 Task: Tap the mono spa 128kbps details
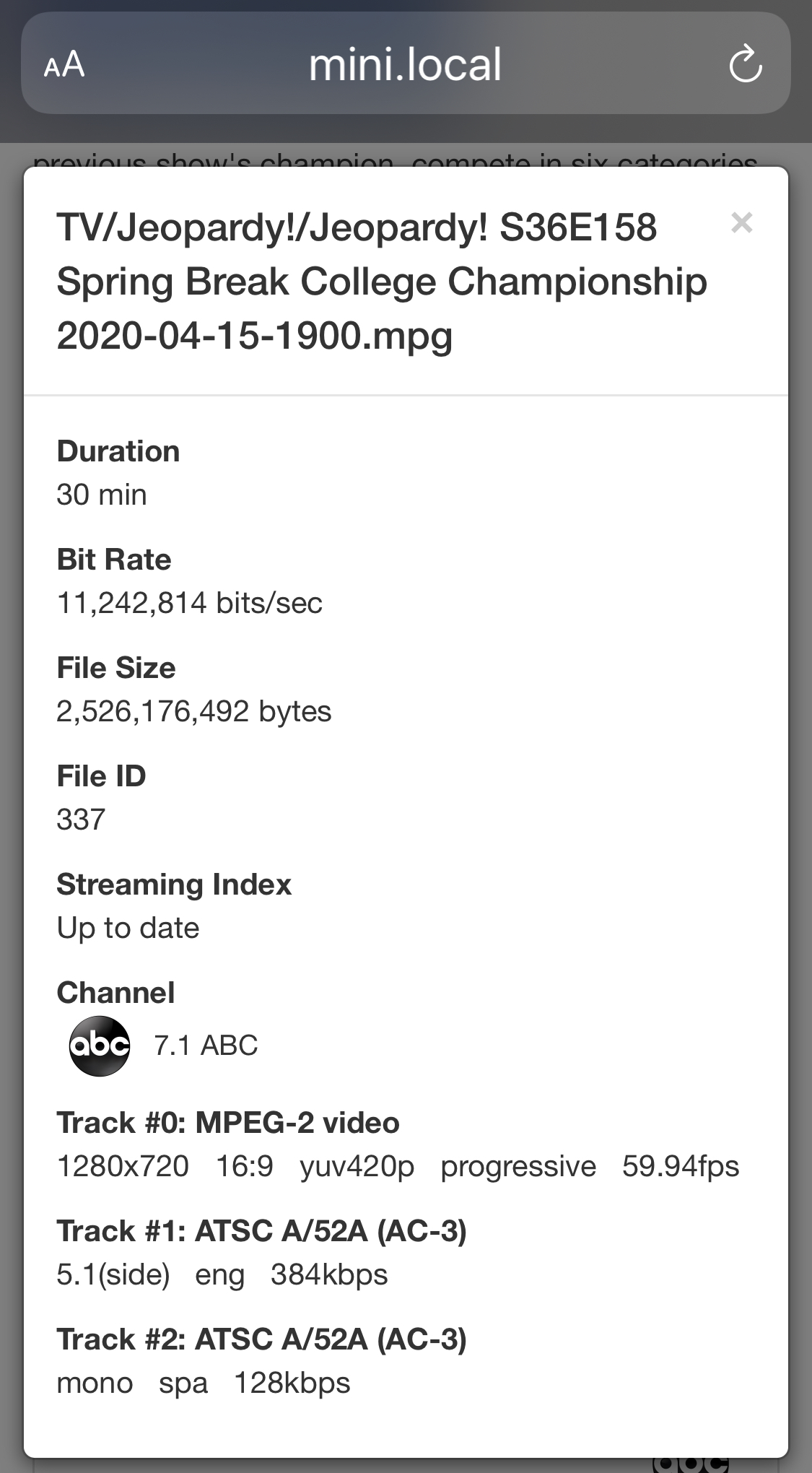coord(203,1383)
